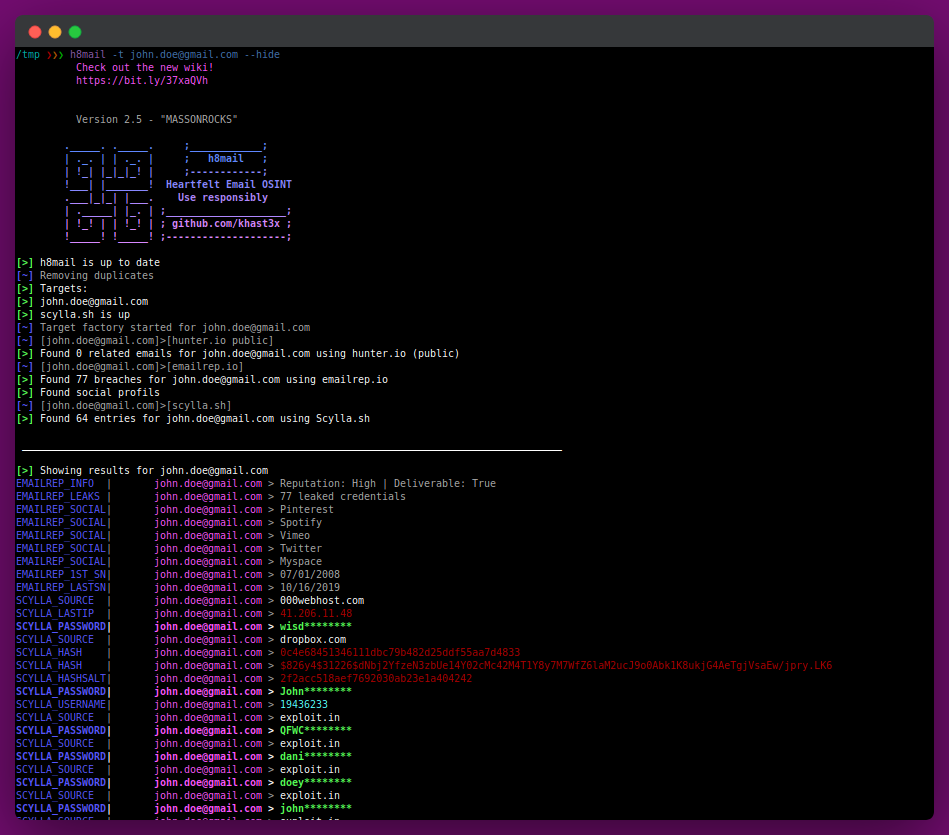Image resolution: width=949 pixels, height=835 pixels.
Task: Click the SCYLLA_HASHSALT label
Action: pyautogui.click(x=61, y=678)
